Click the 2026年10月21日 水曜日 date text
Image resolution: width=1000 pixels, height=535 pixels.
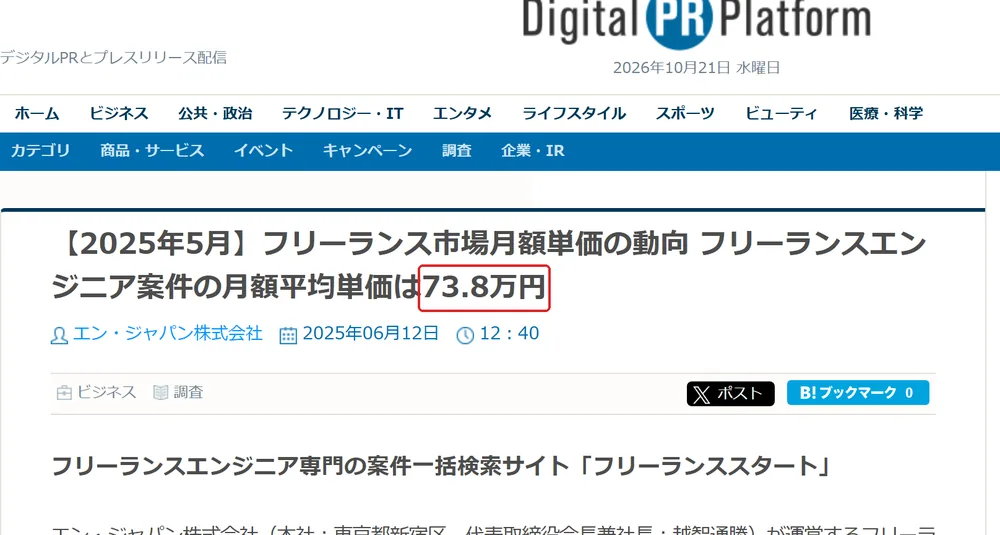[x=696, y=68]
